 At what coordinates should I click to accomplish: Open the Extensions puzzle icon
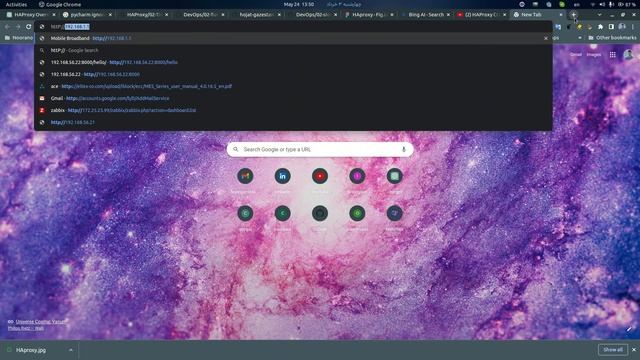[x=600, y=27]
